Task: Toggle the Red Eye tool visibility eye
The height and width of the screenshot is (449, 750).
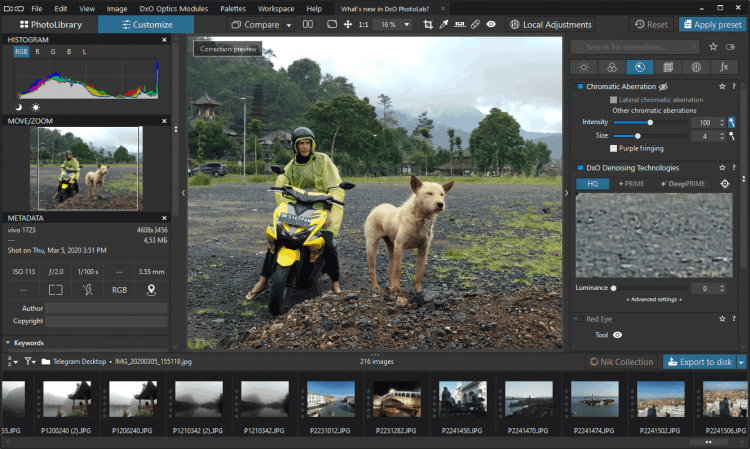Action: [617, 335]
